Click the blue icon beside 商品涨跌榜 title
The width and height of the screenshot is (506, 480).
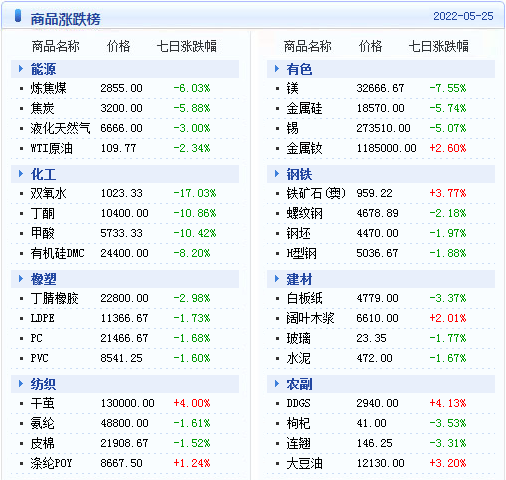pyautogui.click(x=18, y=16)
